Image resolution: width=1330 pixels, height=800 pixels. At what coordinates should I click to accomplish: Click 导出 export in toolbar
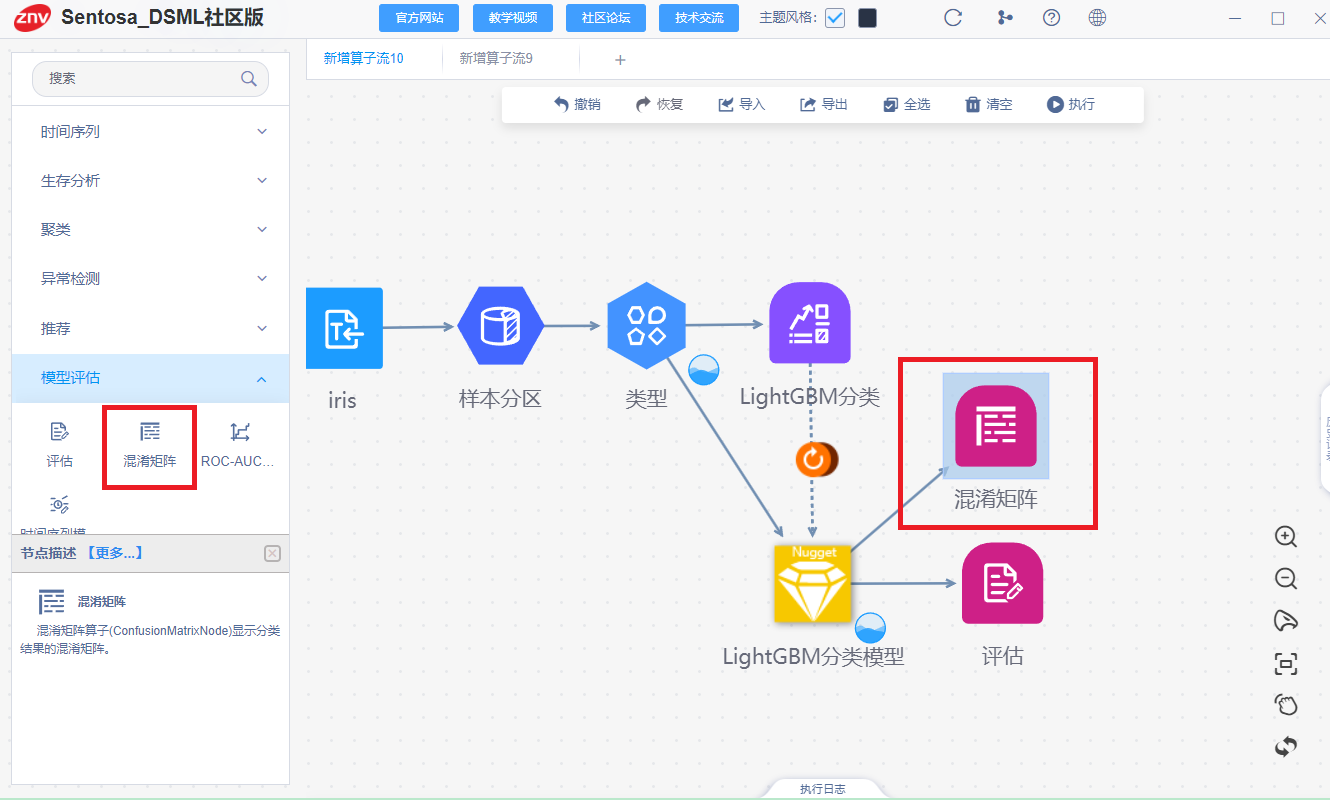tap(824, 104)
